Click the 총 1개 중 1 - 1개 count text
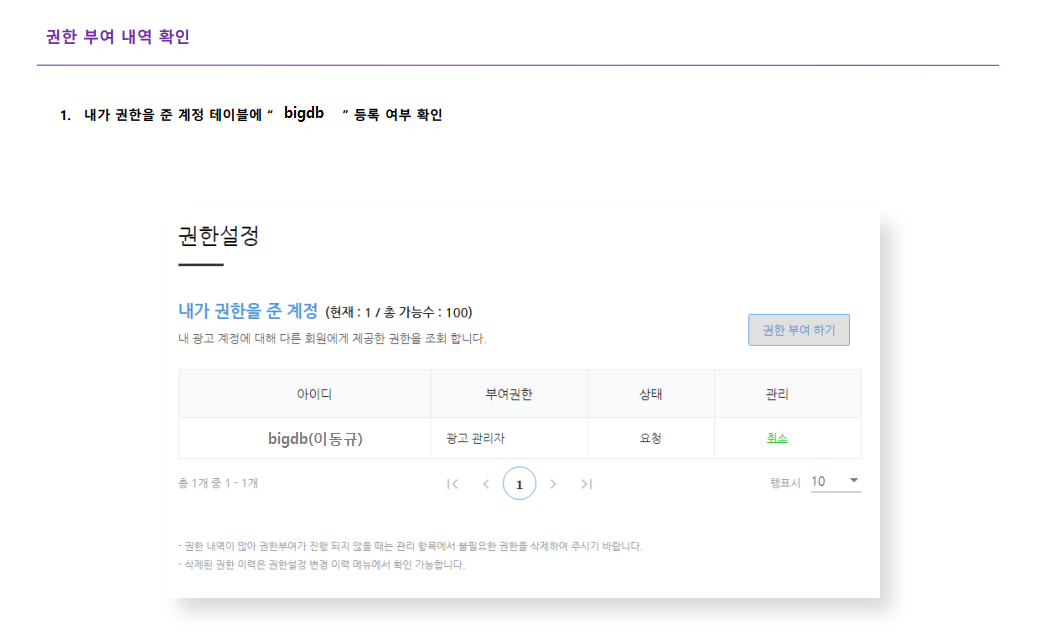Image resolution: width=1038 pixels, height=641 pixels. click(218, 483)
